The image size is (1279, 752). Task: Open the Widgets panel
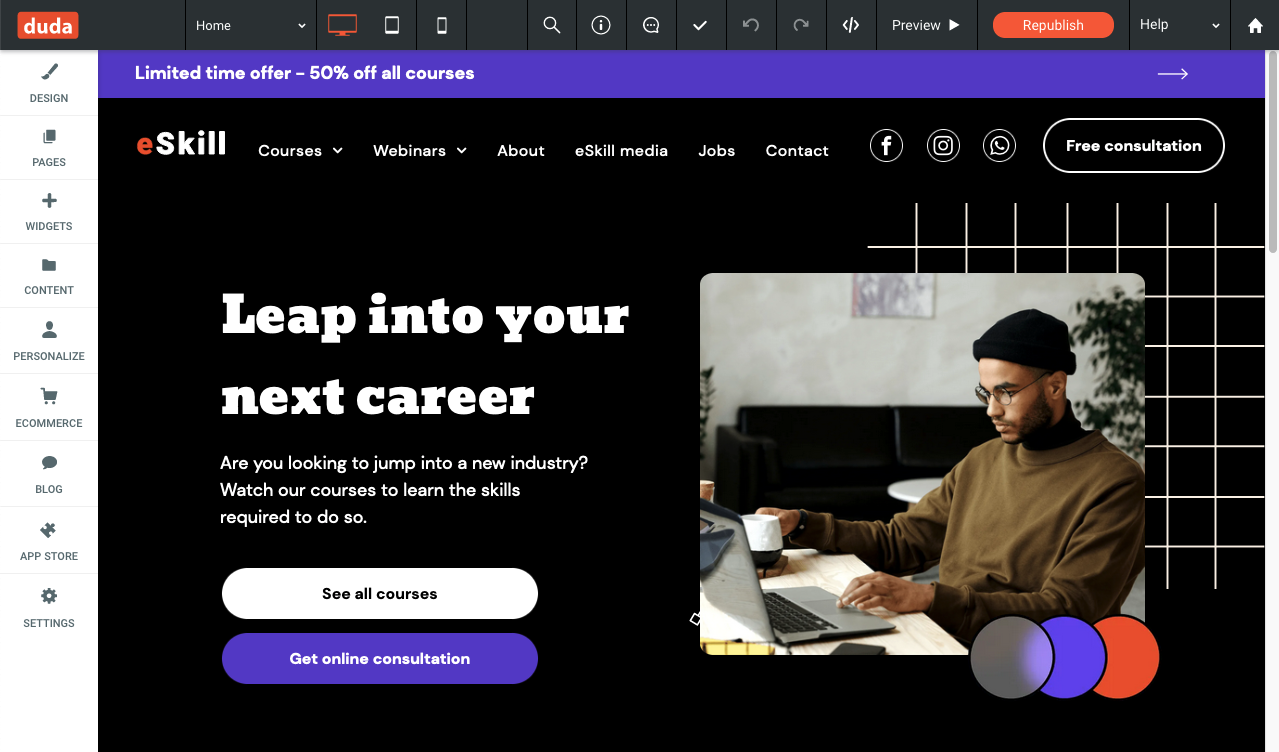tap(49, 212)
